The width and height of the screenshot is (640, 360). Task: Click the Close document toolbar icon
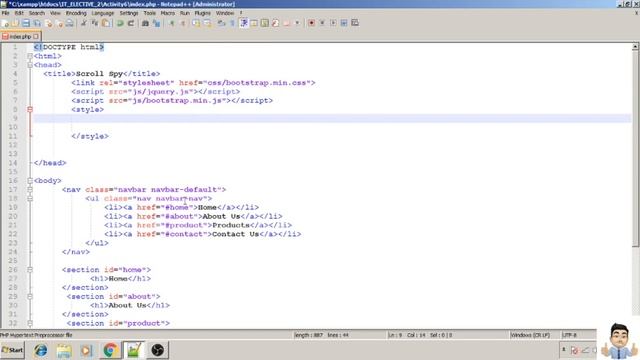[x=49, y=23]
